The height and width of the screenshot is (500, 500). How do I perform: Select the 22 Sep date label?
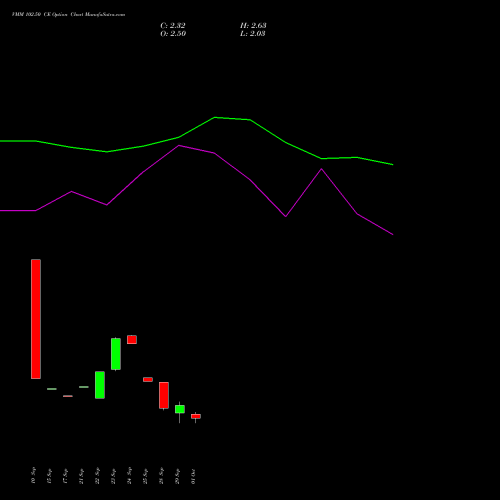coord(97,476)
